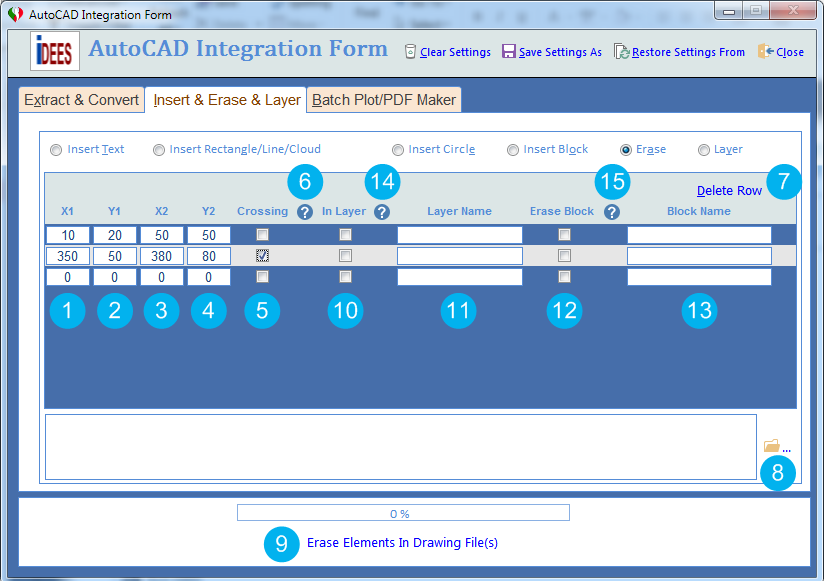The width and height of the screenshot is (824, 581).
Task: Check In Layer box in row starting 10
Action: tap(345, 234)
